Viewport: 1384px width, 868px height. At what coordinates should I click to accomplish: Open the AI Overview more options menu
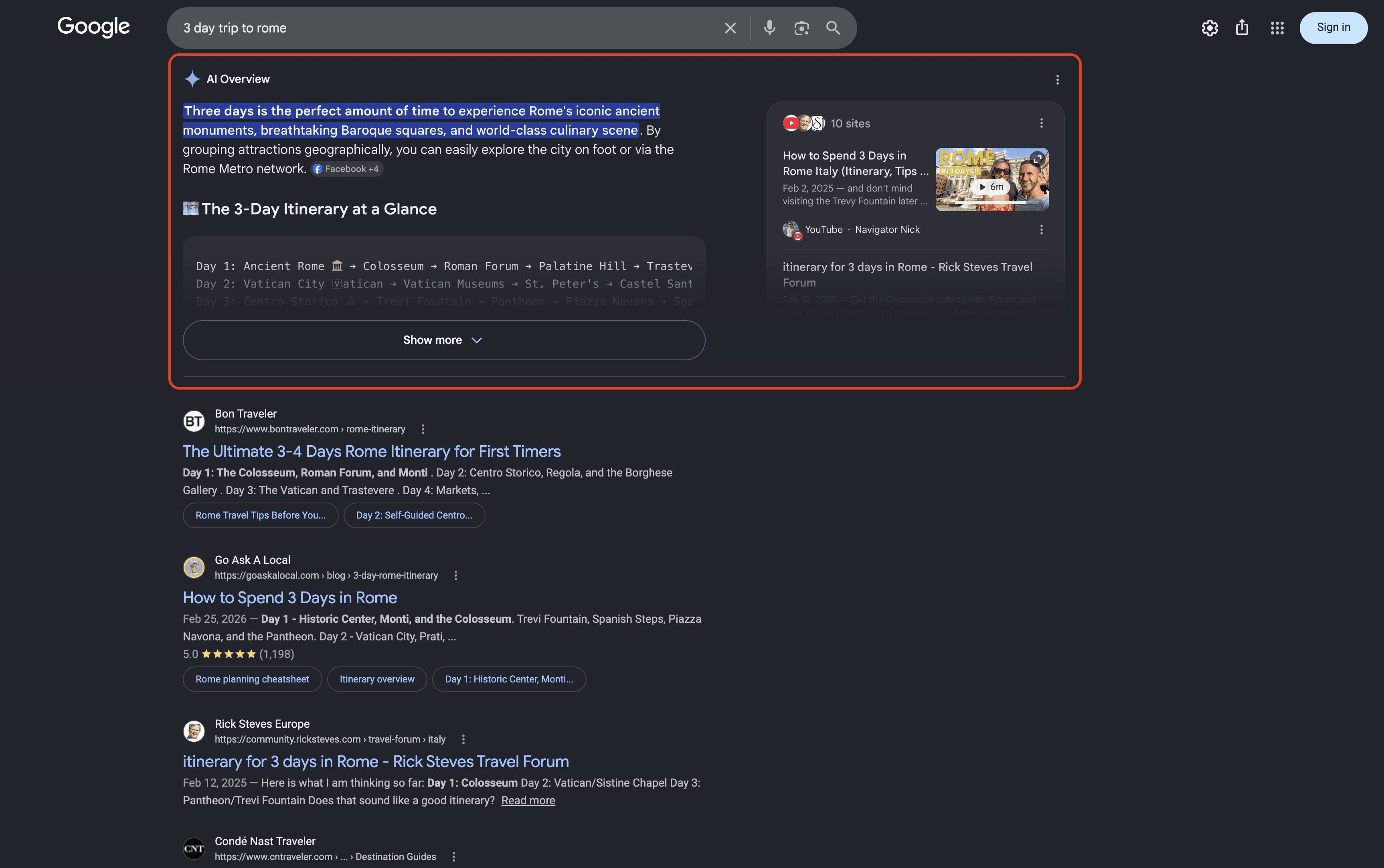pos(1057,80)
